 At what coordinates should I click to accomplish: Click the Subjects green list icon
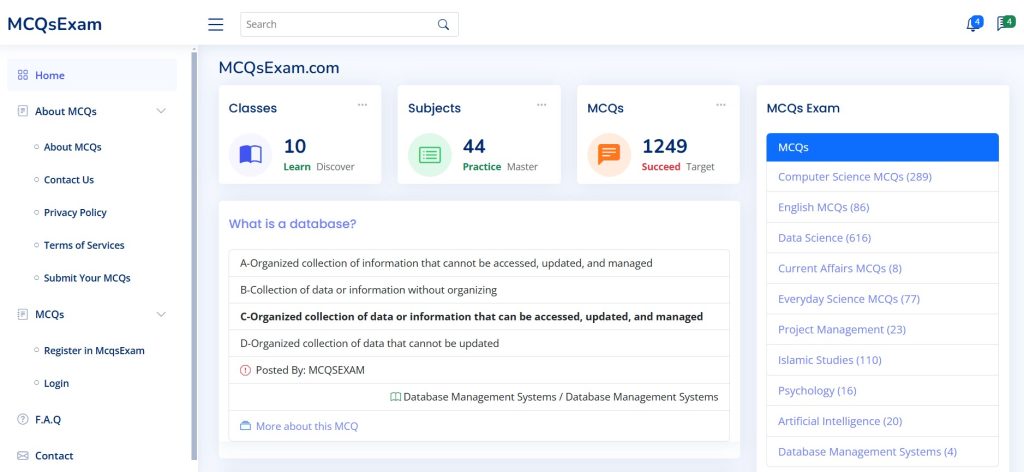tap(429, 155)
